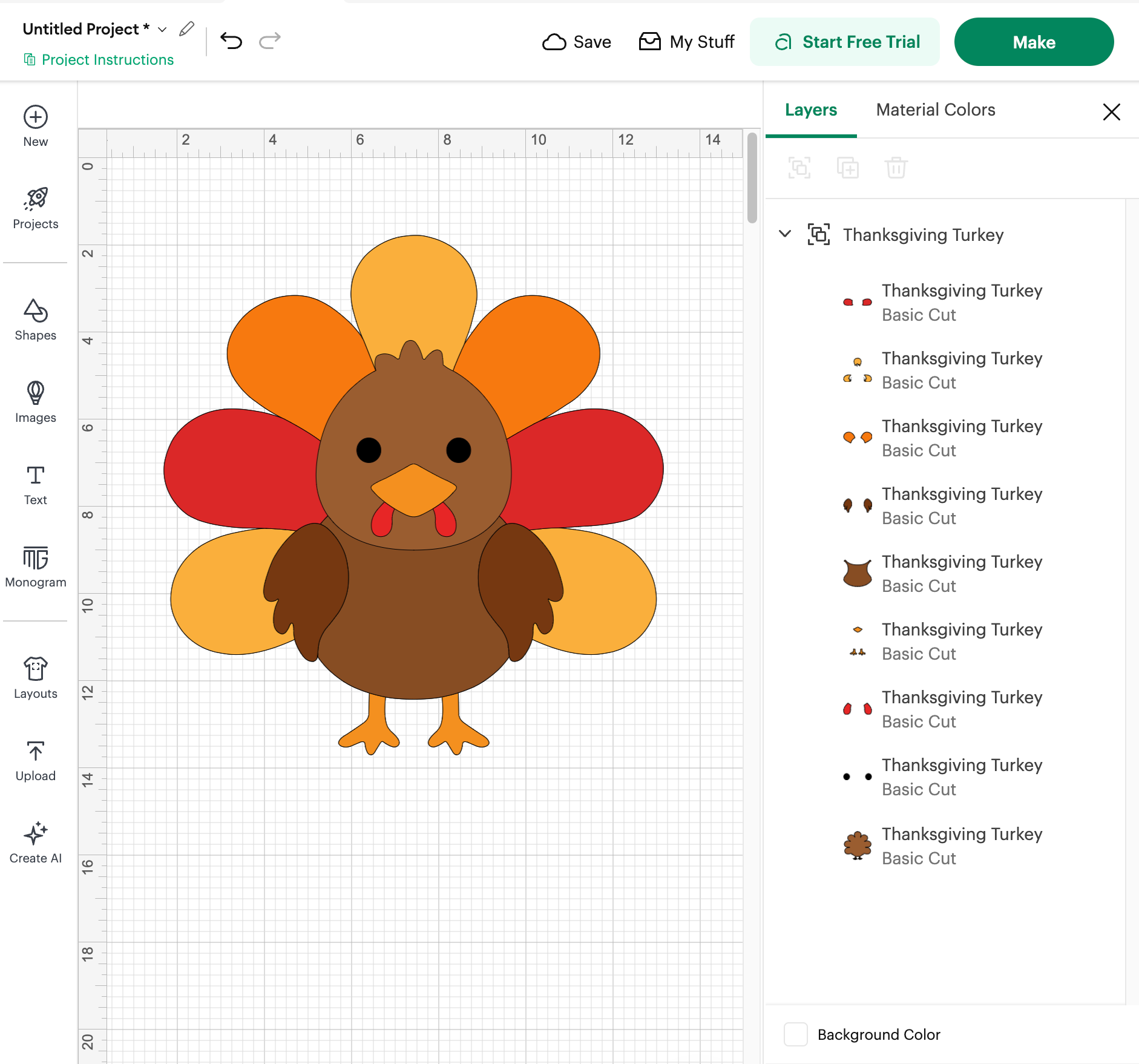Viewport: 1139px width, 1064px height.
Task: Click the trash delete layer icon
Action: click(x=896, y=168)
